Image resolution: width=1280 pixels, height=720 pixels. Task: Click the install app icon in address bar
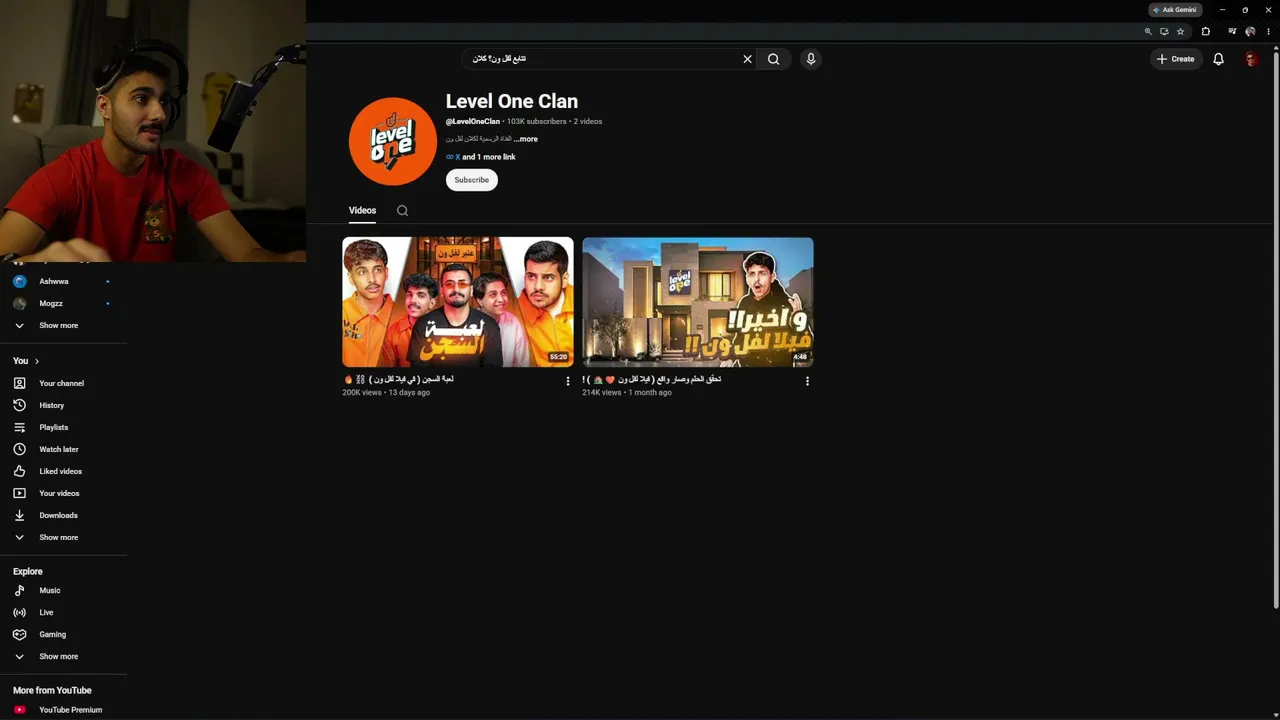(x=1164, y=32)
